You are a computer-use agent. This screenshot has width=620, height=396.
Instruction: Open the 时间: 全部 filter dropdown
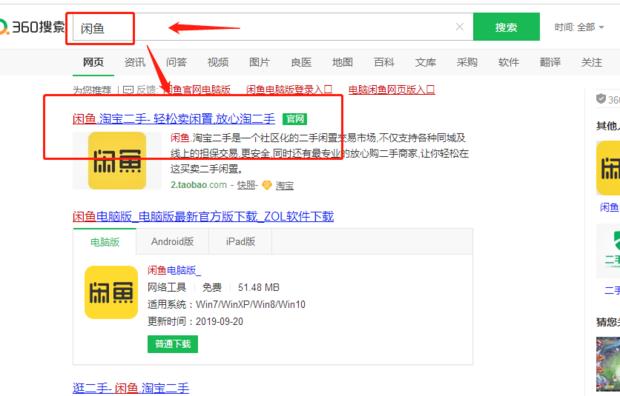(x=579, y=27)
